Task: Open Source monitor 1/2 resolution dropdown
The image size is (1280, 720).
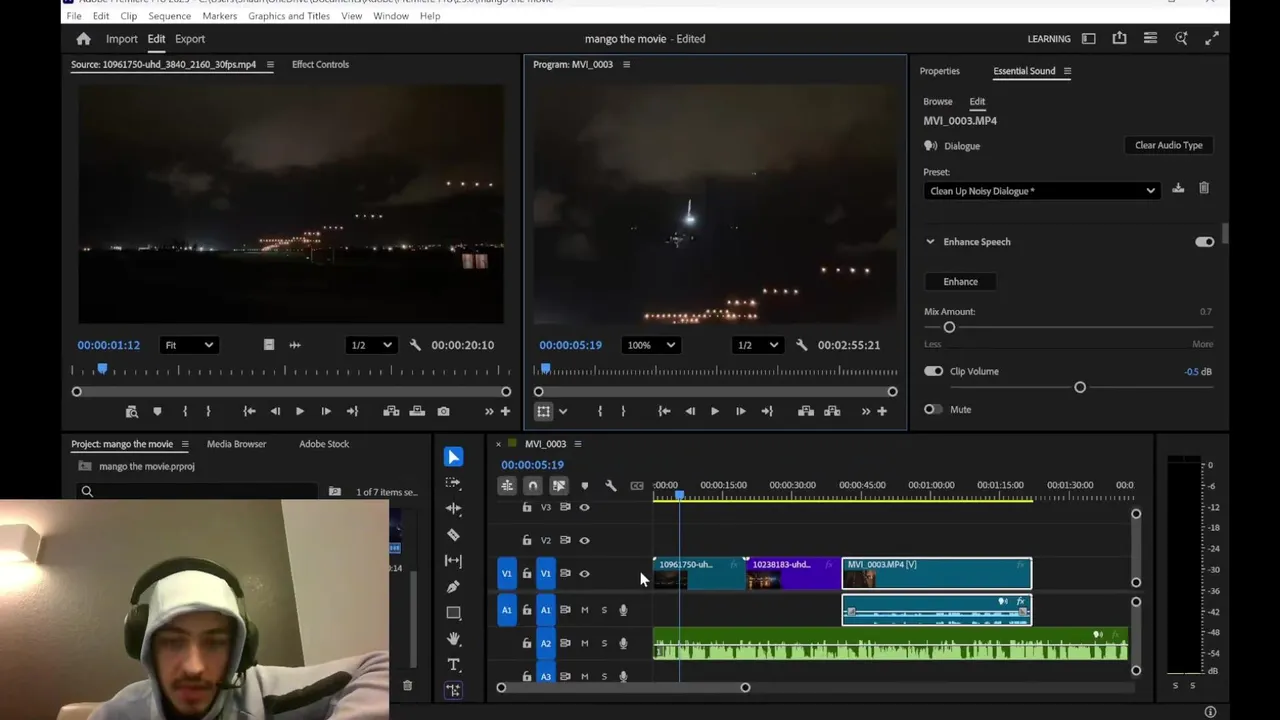Action: tap(371, 345)
